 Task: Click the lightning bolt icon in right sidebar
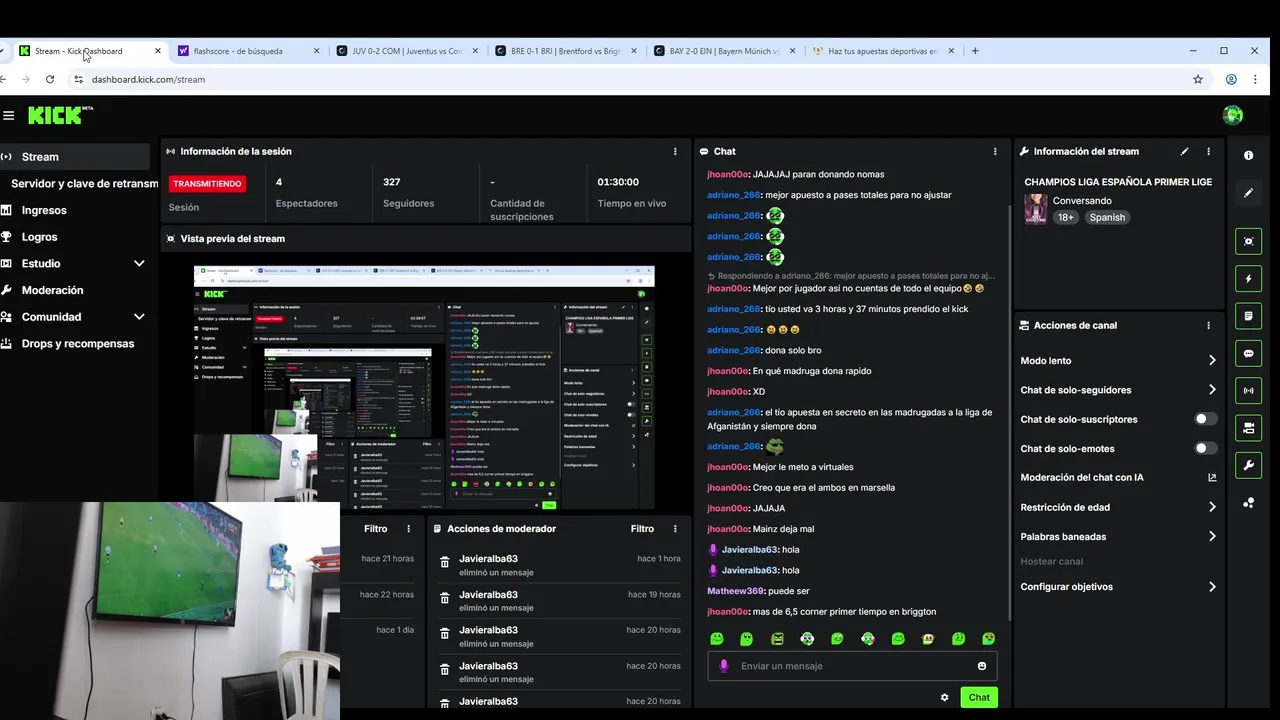(1248, 278)
